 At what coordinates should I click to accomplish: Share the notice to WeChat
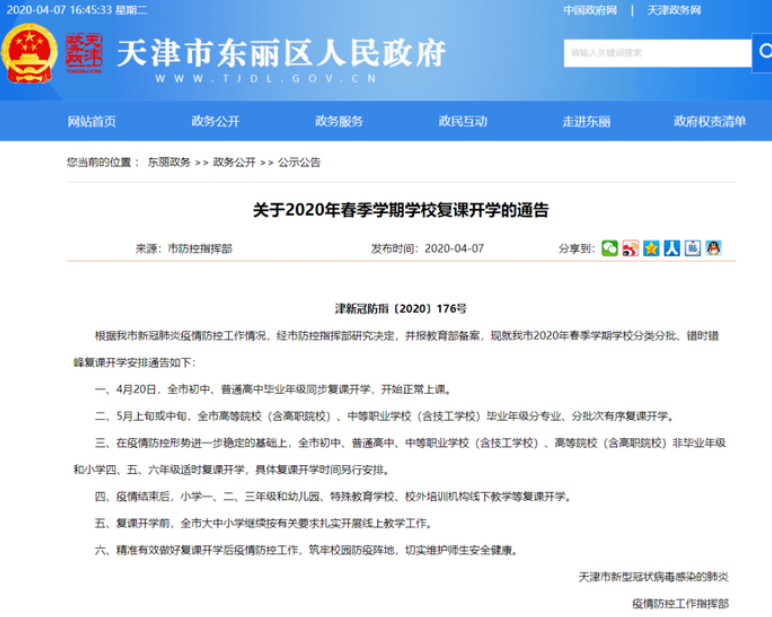tap(609, 248)
